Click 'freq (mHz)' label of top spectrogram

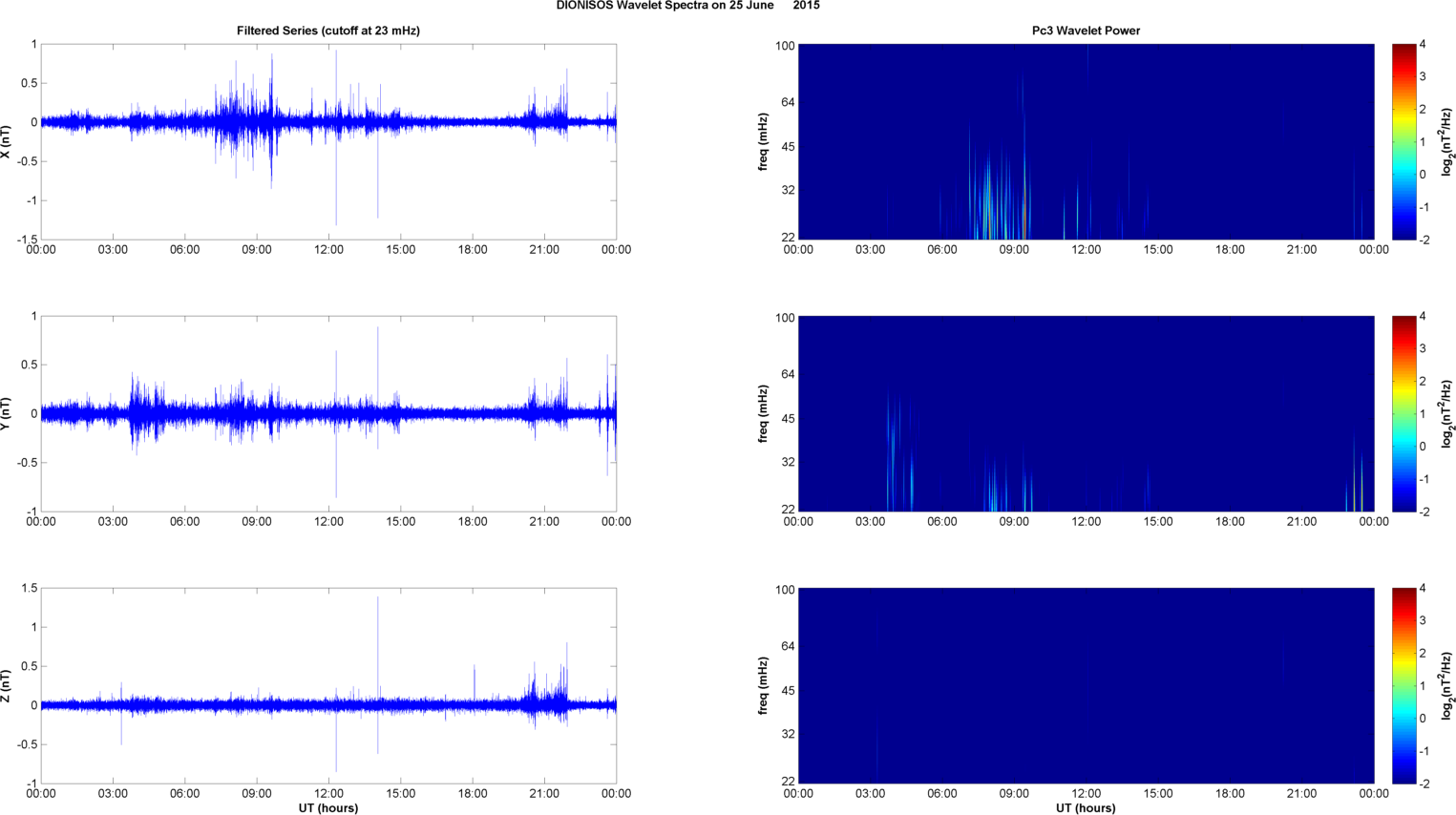(x=764, y=142)
